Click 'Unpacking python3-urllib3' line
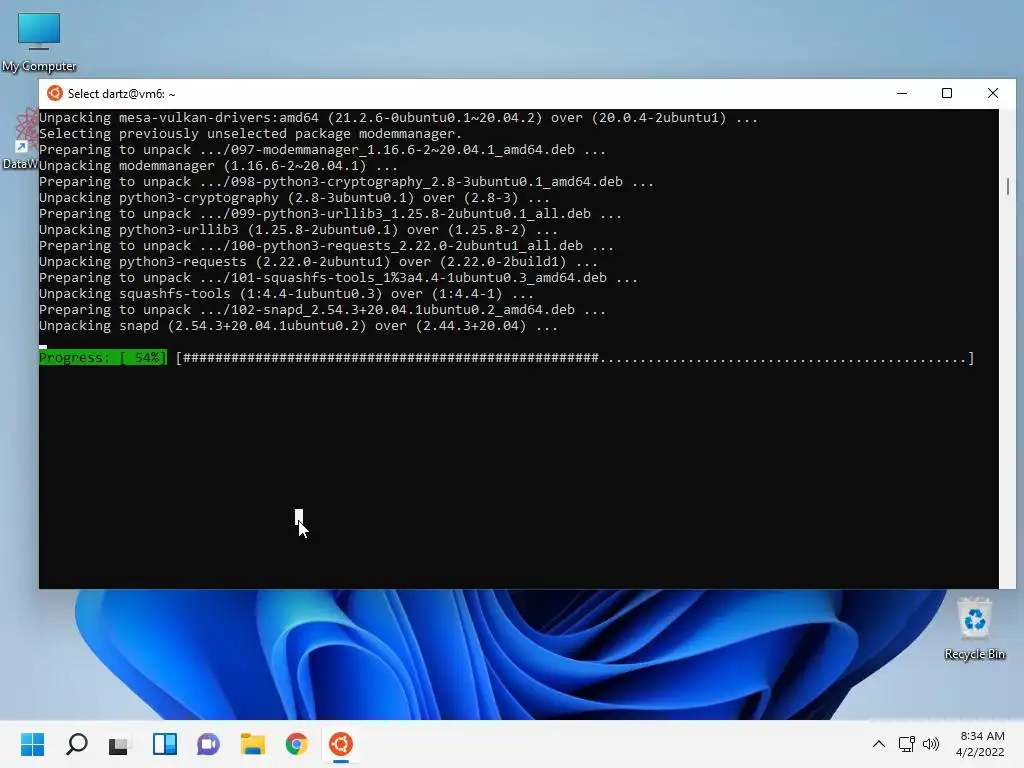This screenshot has width=1024, height=768. click(298, 230)
